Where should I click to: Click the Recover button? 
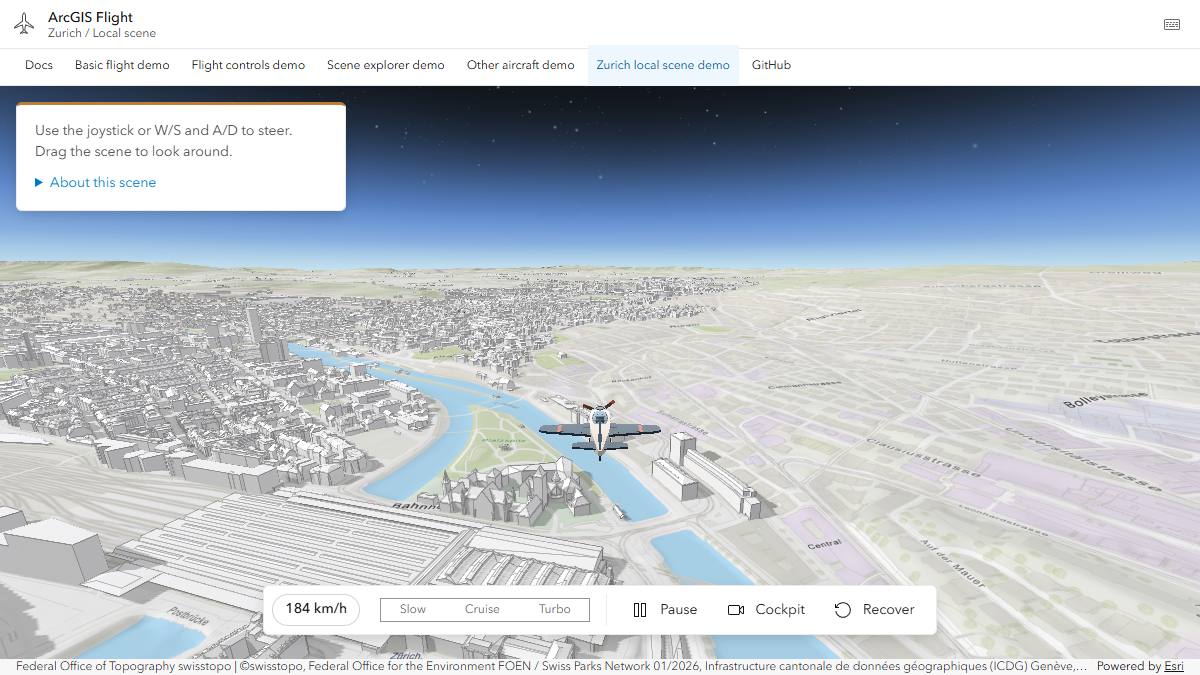[874, 610]
